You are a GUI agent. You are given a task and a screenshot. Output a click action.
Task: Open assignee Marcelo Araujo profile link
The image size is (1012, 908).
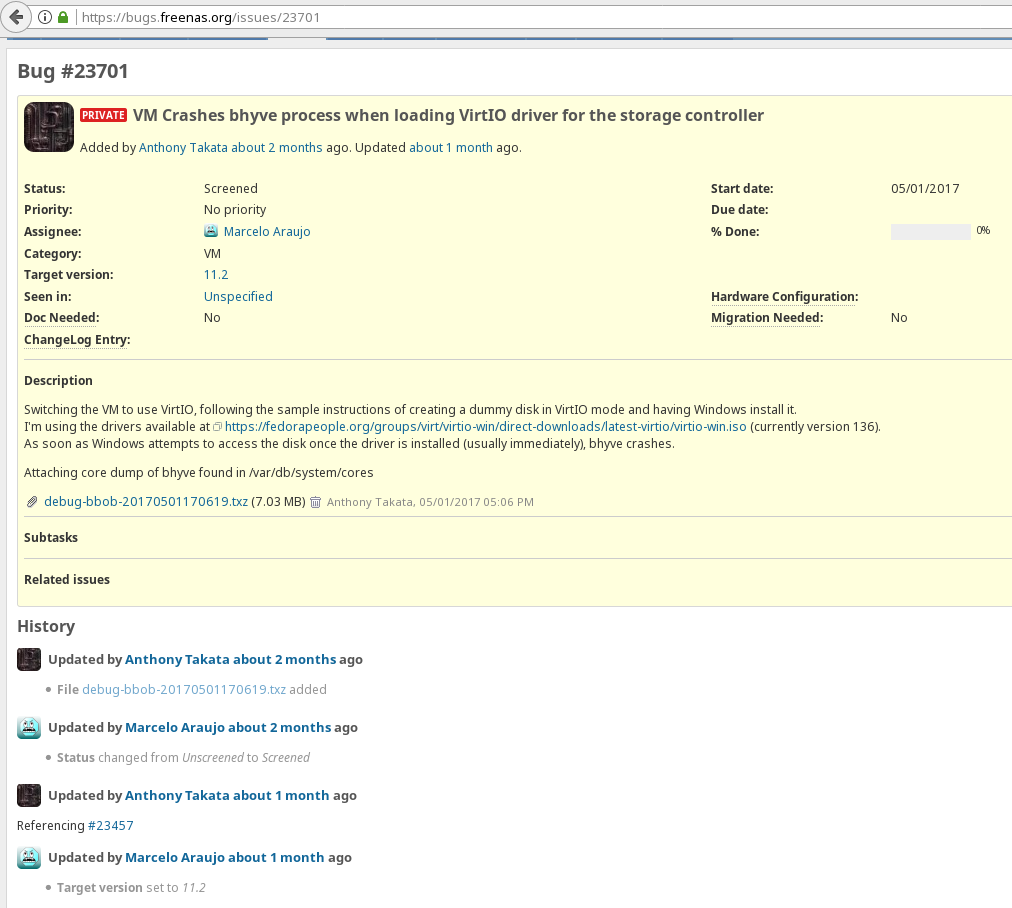pos(267,231)
